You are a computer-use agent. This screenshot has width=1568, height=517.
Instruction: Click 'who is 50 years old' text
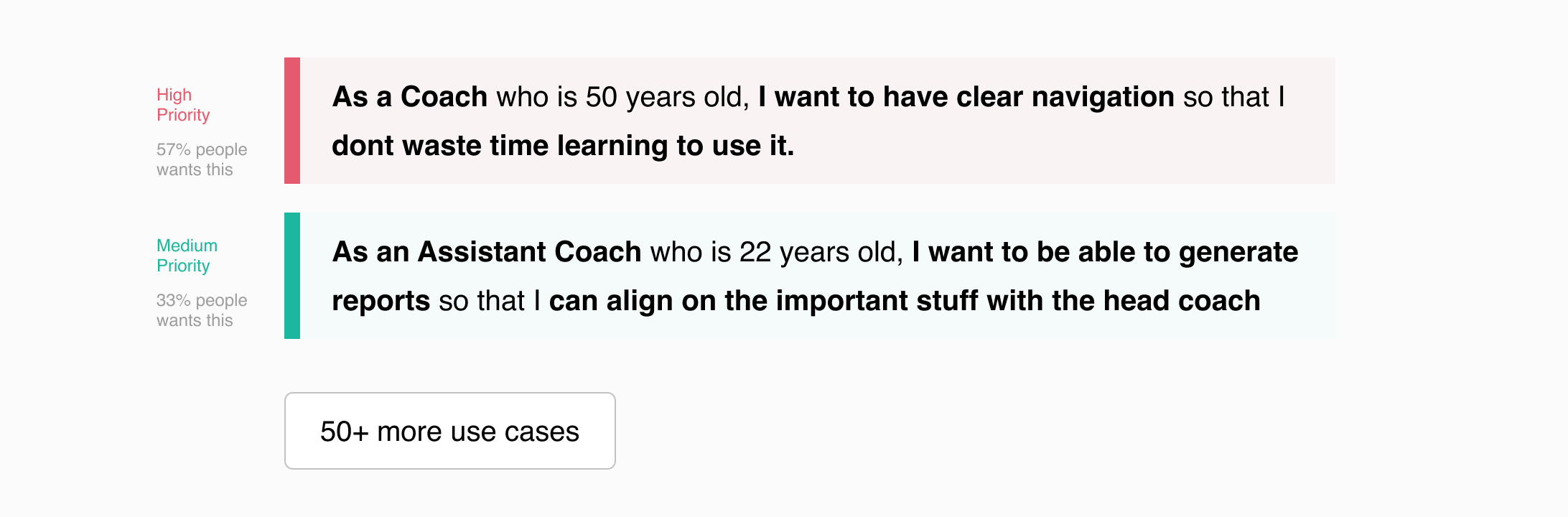tap(623, 98)
